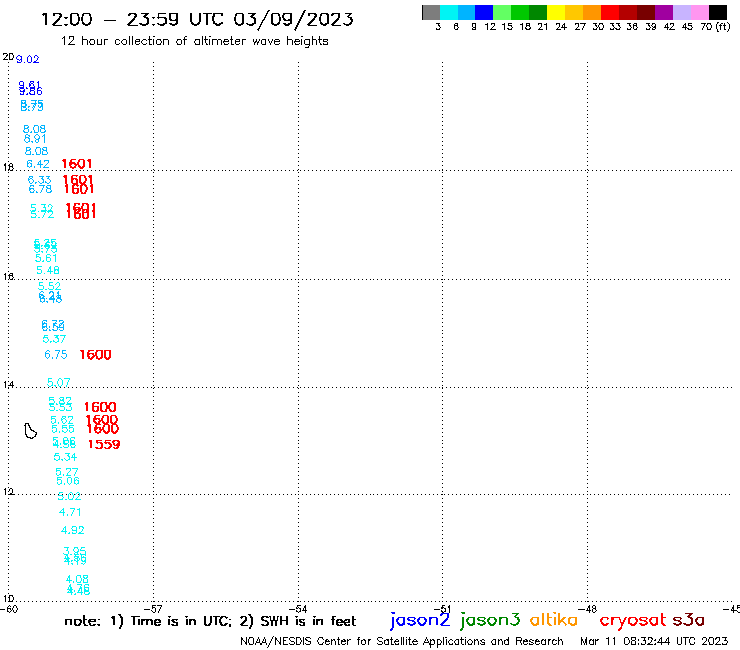Click the altika legend label
740x650 pixels.
553,619
